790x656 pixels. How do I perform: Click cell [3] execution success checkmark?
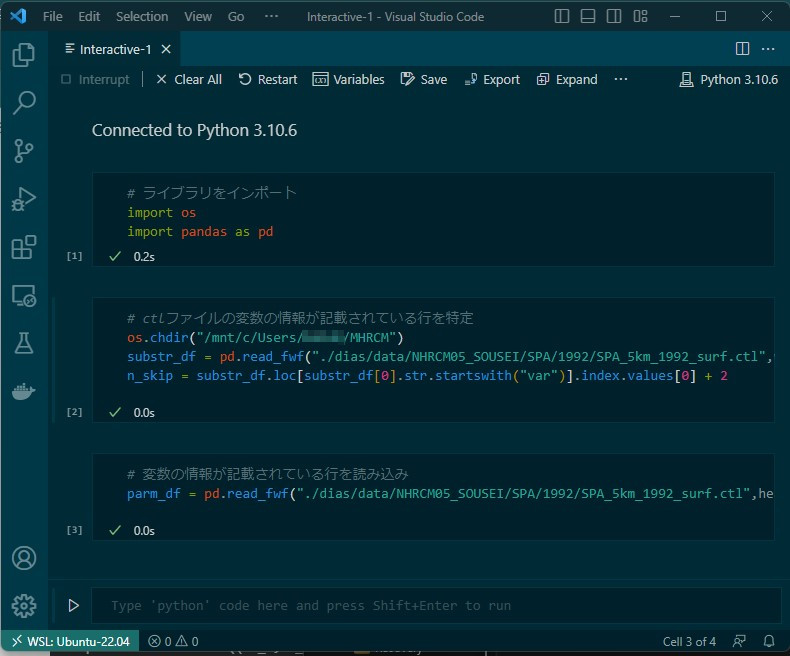(115, 531)
